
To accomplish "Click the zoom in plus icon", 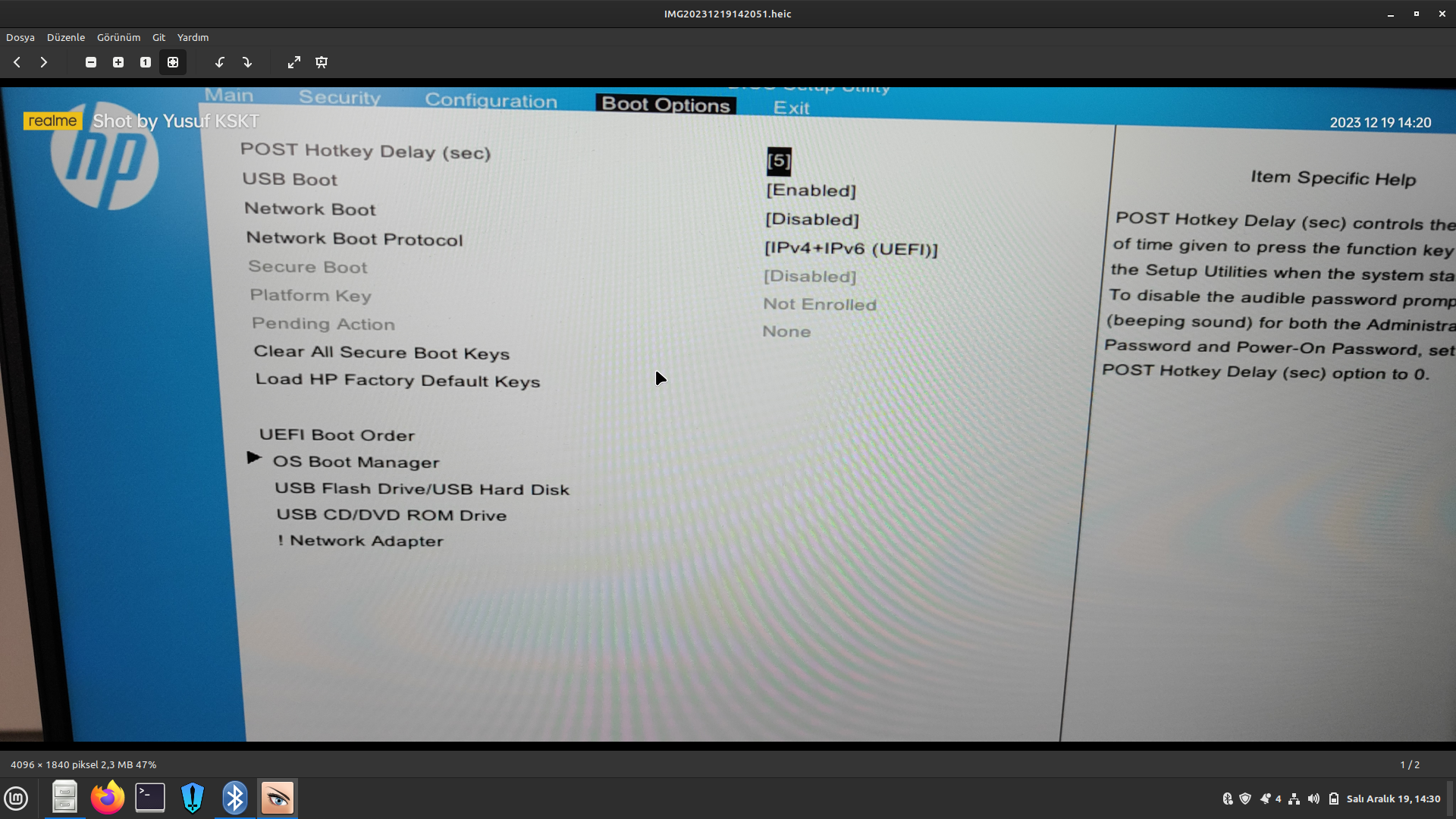I will click(x=118, y=62).
